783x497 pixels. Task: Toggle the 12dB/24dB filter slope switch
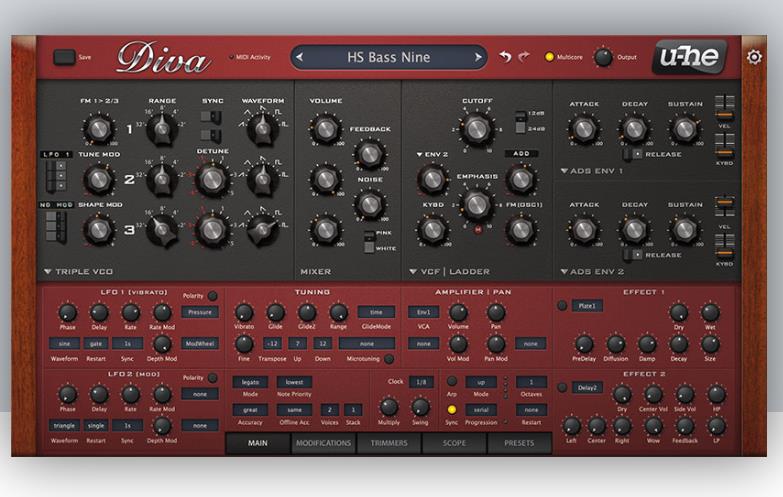pyautogui.click(x=521, y=122)
